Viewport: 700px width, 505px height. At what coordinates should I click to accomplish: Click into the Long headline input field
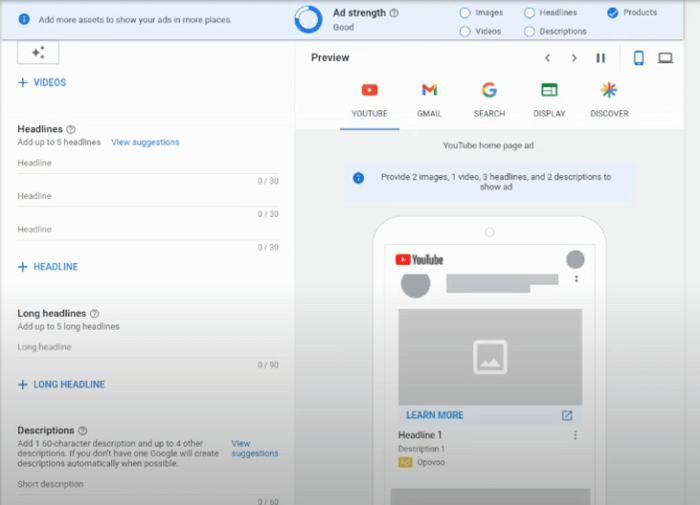click(140, 348)
